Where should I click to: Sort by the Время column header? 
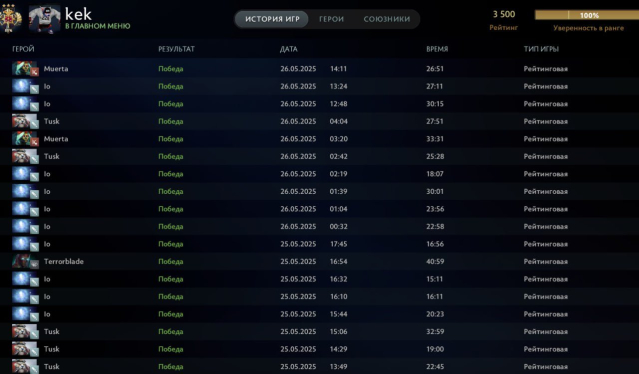[x=437, y=49]
